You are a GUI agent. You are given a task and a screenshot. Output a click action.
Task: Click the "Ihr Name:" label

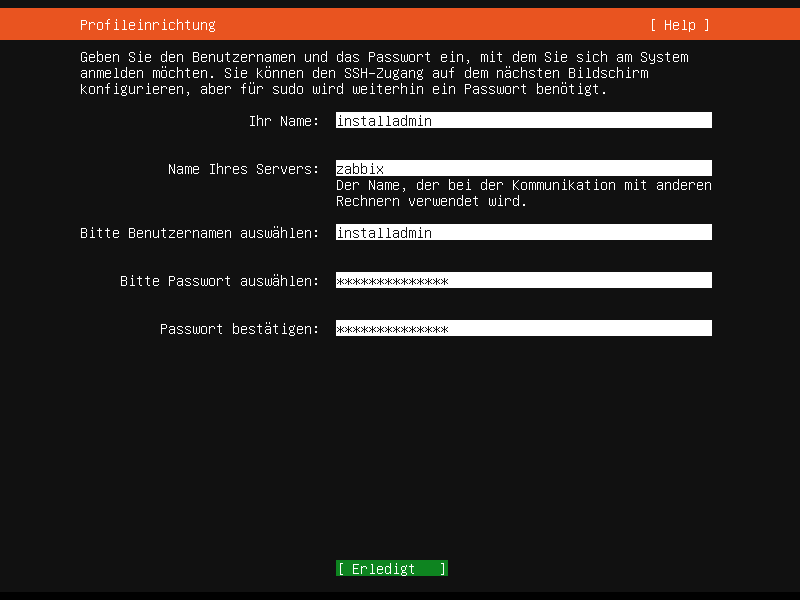[283, 121]
